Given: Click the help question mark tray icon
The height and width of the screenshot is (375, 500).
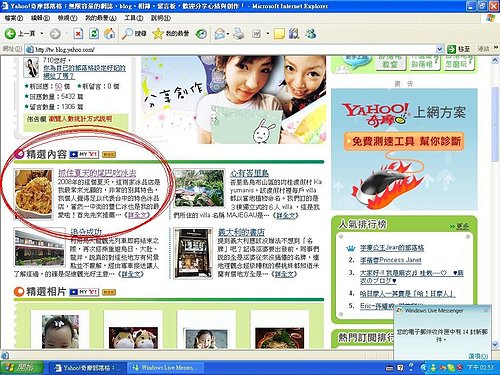Looking at the screenshot, I should (400, 368).
